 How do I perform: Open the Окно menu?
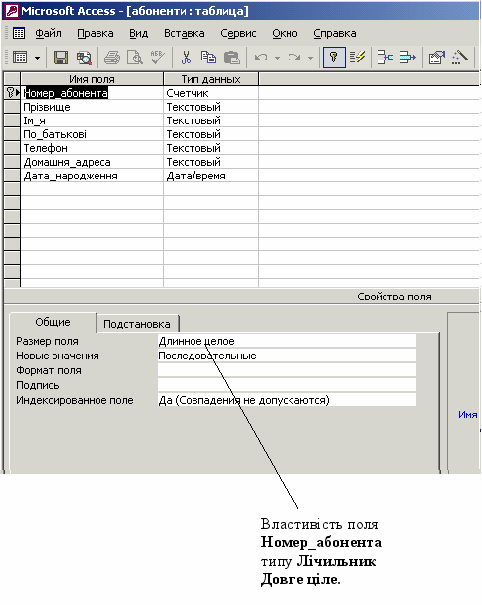pos(285,34)
